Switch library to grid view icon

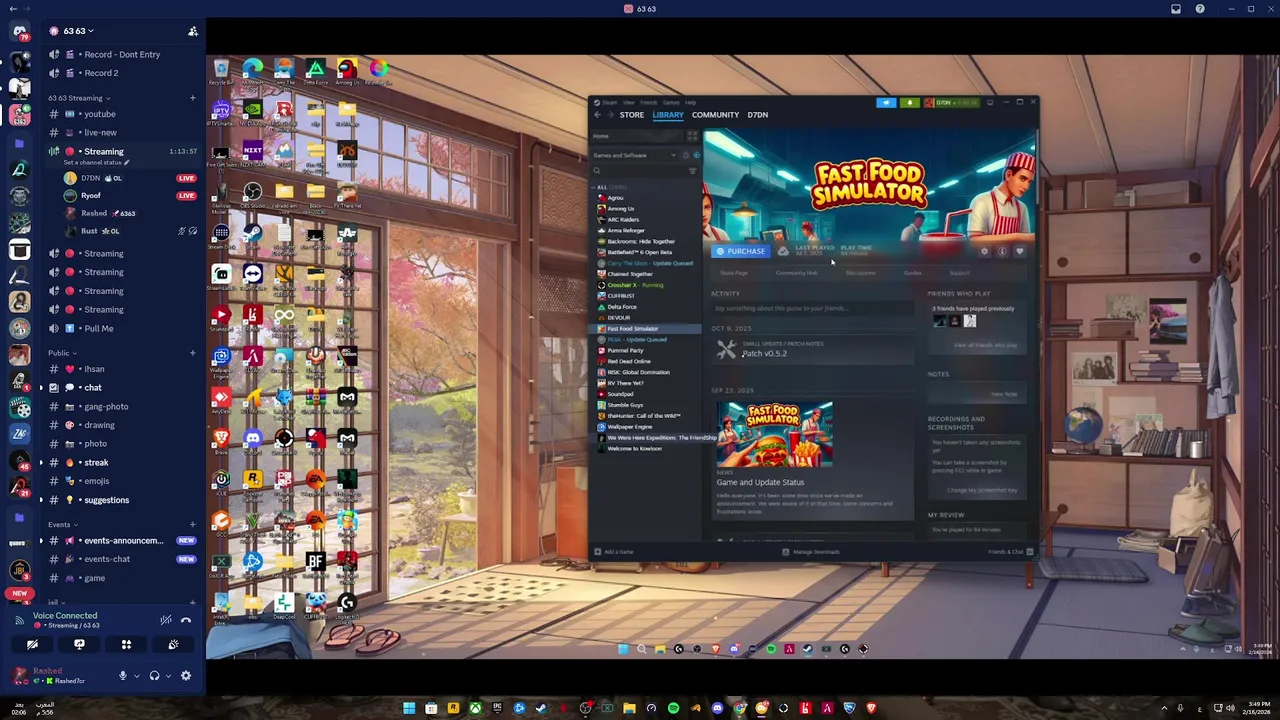tap(692, 136)
